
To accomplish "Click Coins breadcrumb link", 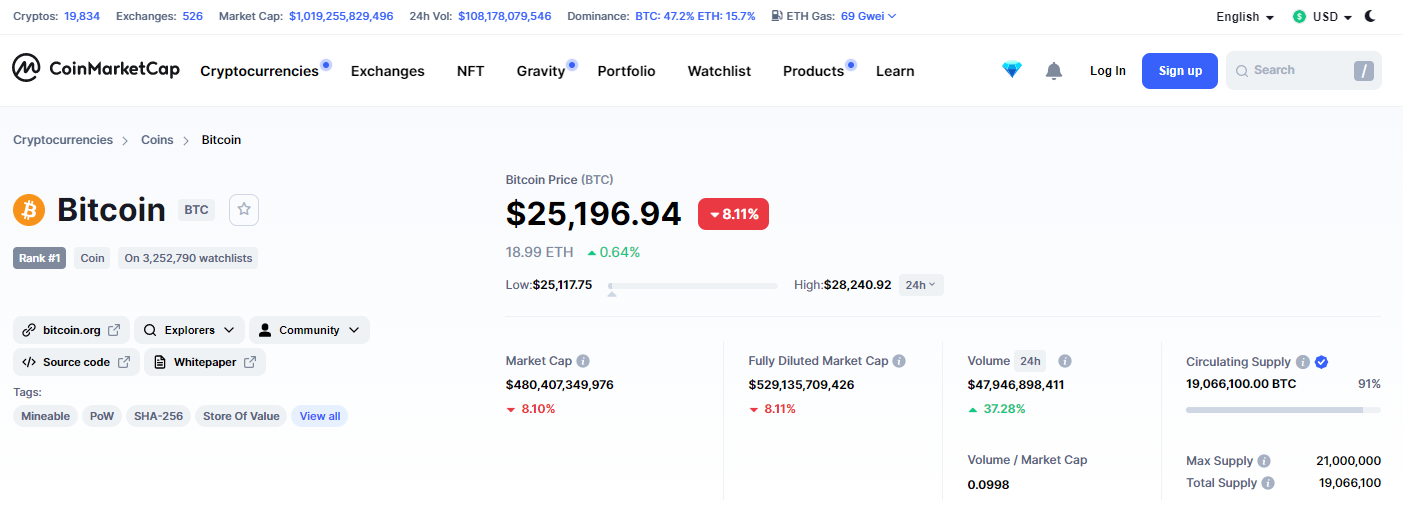I will point(157,140).
